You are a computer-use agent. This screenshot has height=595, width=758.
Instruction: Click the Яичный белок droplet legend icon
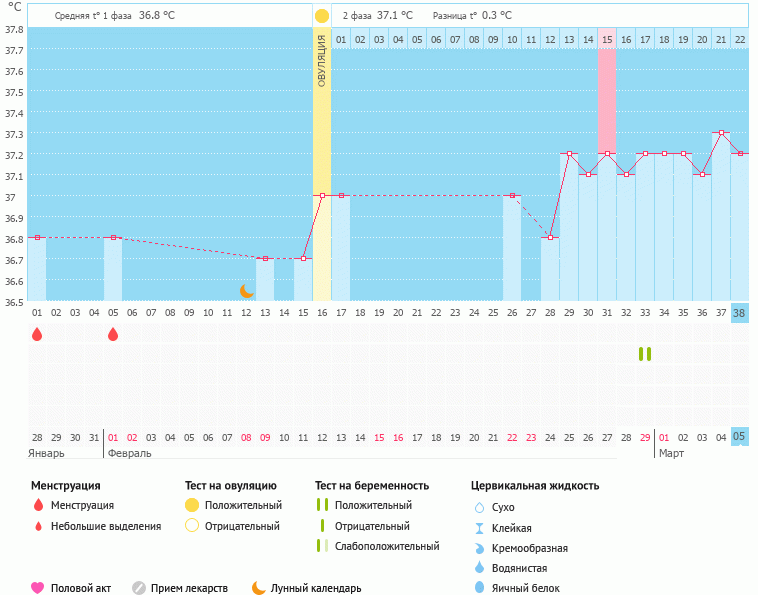pos(479,588)
